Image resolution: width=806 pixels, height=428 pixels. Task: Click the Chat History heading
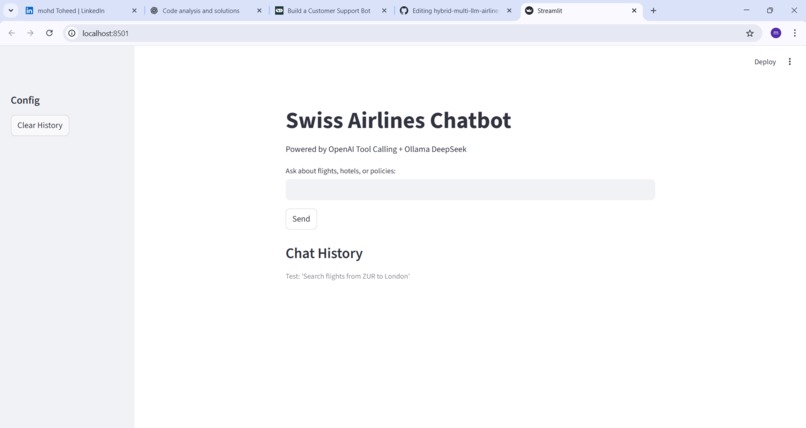324,253
